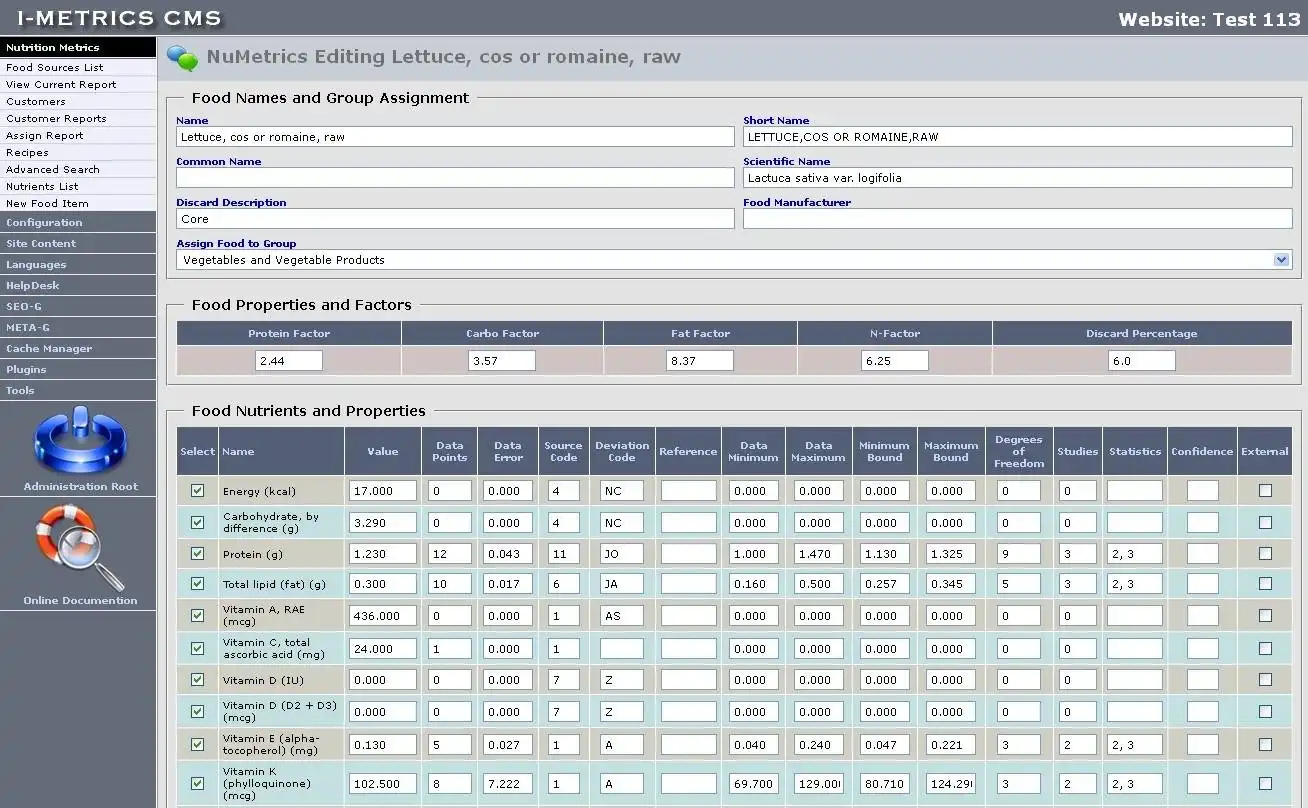The height and width of the screenshot is (808, 1308).
Task: Expand the Plugins sidebar section
Action: click(x=26, y=370)
